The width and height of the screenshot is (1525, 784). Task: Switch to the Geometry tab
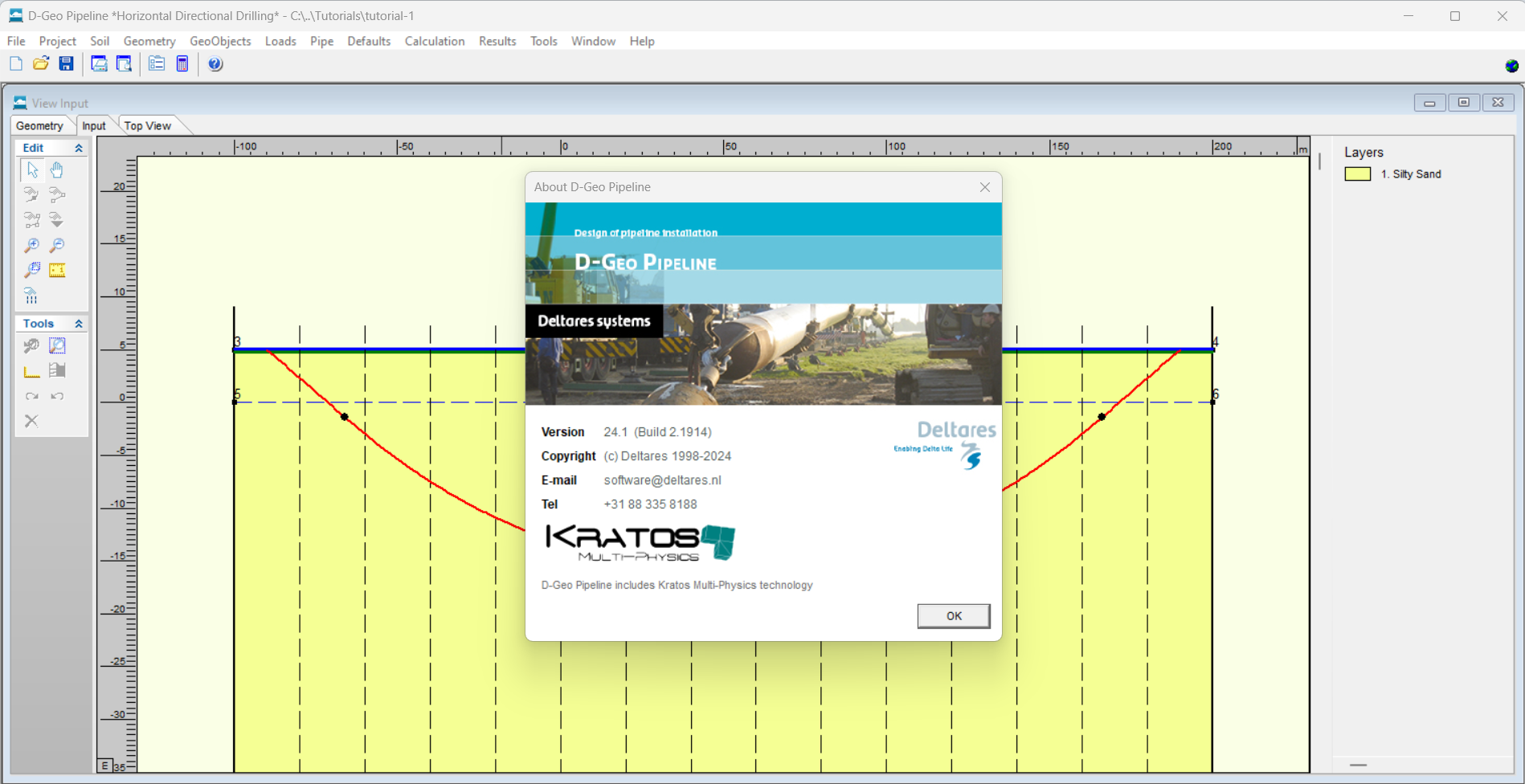point(39,126)
